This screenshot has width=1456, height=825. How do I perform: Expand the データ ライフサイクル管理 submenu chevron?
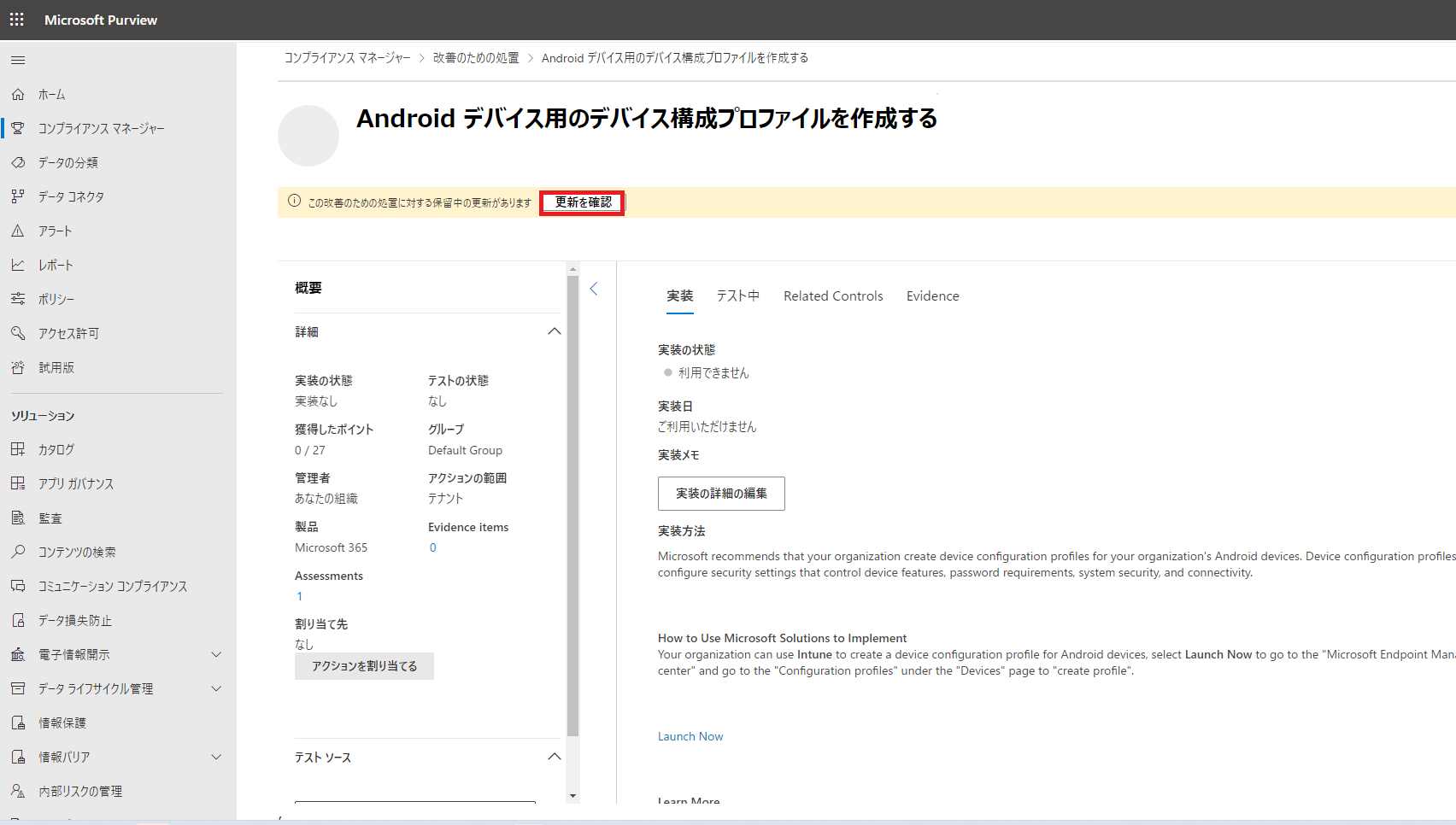pyautogui.click(x=216, y=688)
